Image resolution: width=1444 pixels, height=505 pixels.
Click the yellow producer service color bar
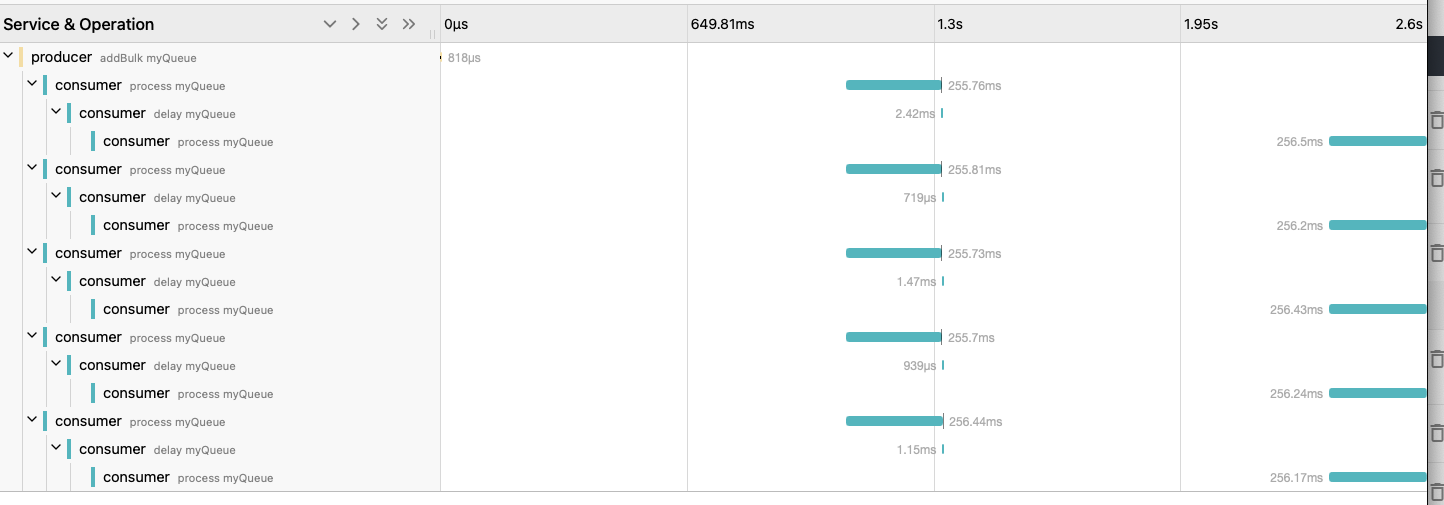coord(21,57)
